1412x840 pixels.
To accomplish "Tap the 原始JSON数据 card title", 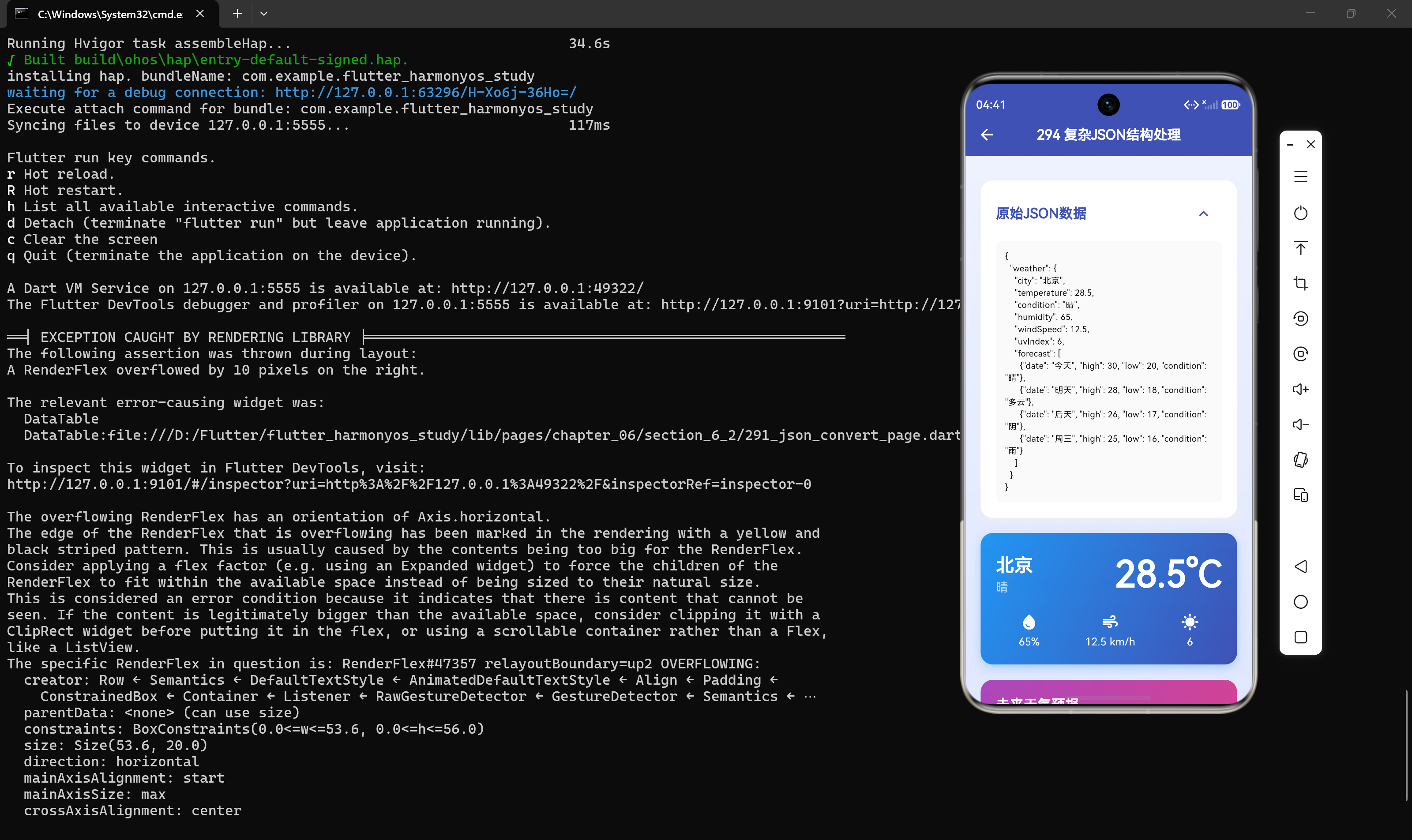I will coord(1040,214).
